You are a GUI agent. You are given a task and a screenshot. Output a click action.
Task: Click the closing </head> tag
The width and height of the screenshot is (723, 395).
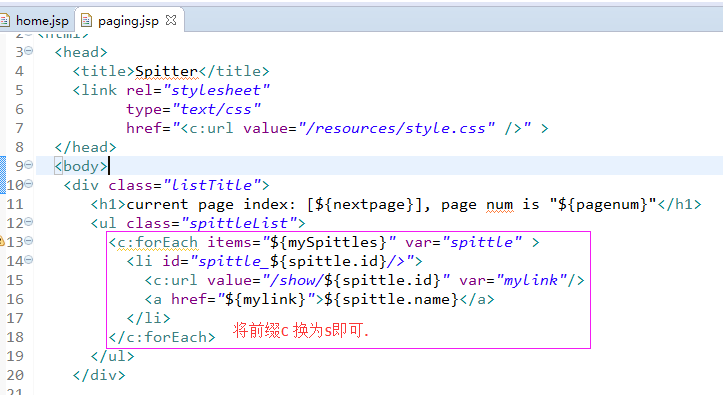85,147
